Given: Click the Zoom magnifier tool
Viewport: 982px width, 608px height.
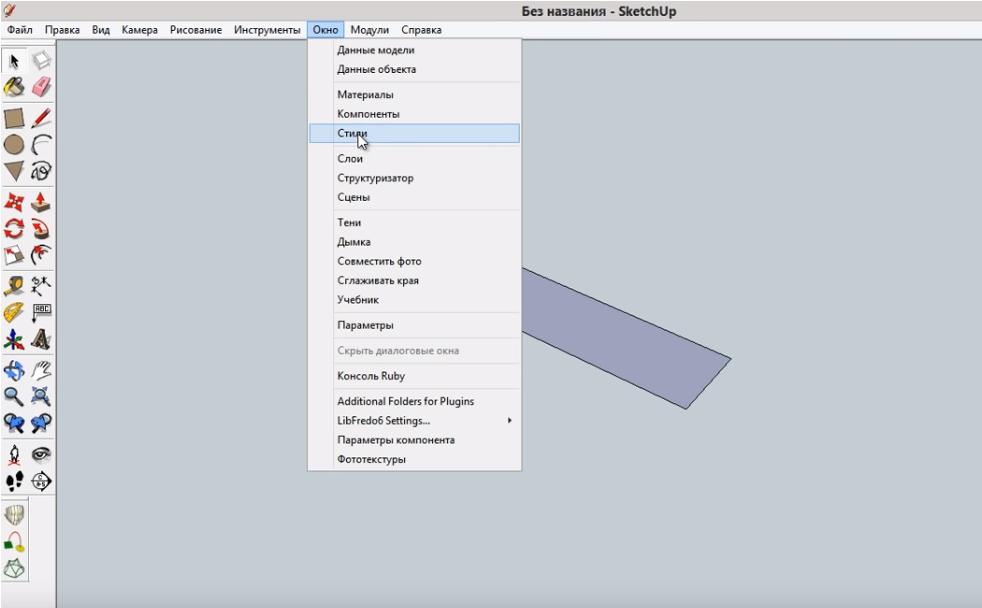Looking at the screenshot, I should pos(14,396).
